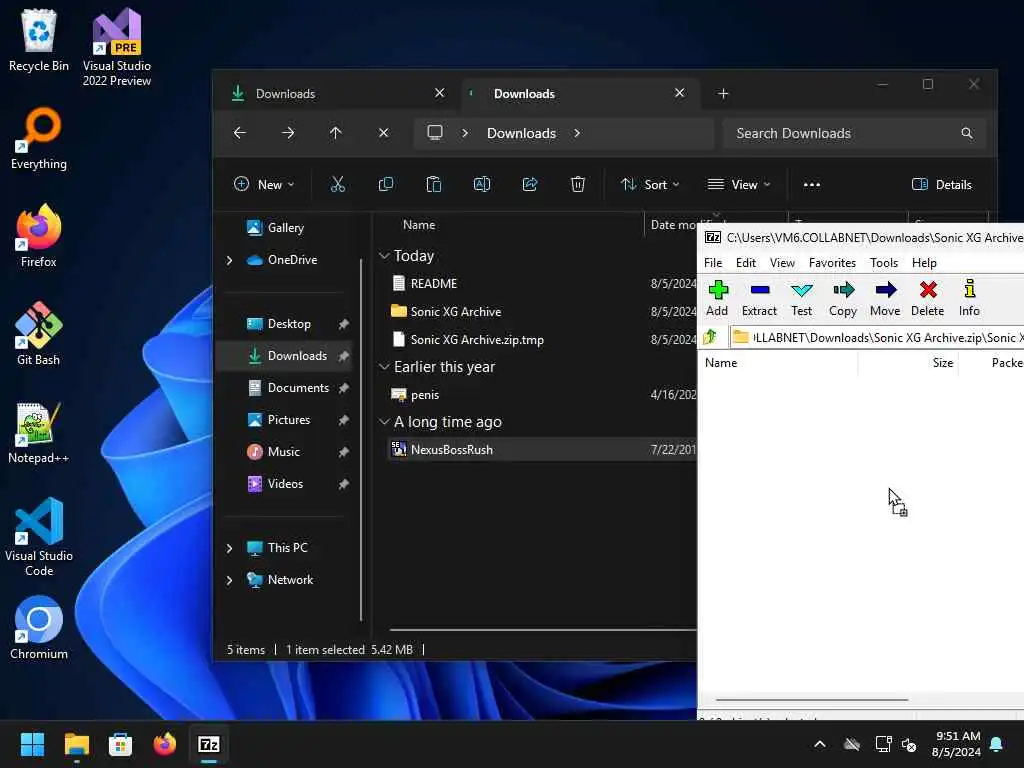Viewport: 1024px width, 768px height.
Task: Select Sonic XG Archive.zip.tmp file
Action: (467, 340)
